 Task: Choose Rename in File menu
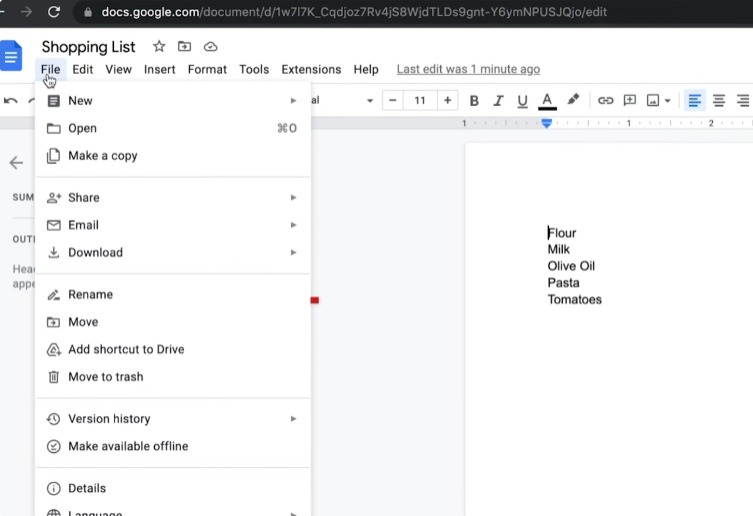[x=172, y=295]
